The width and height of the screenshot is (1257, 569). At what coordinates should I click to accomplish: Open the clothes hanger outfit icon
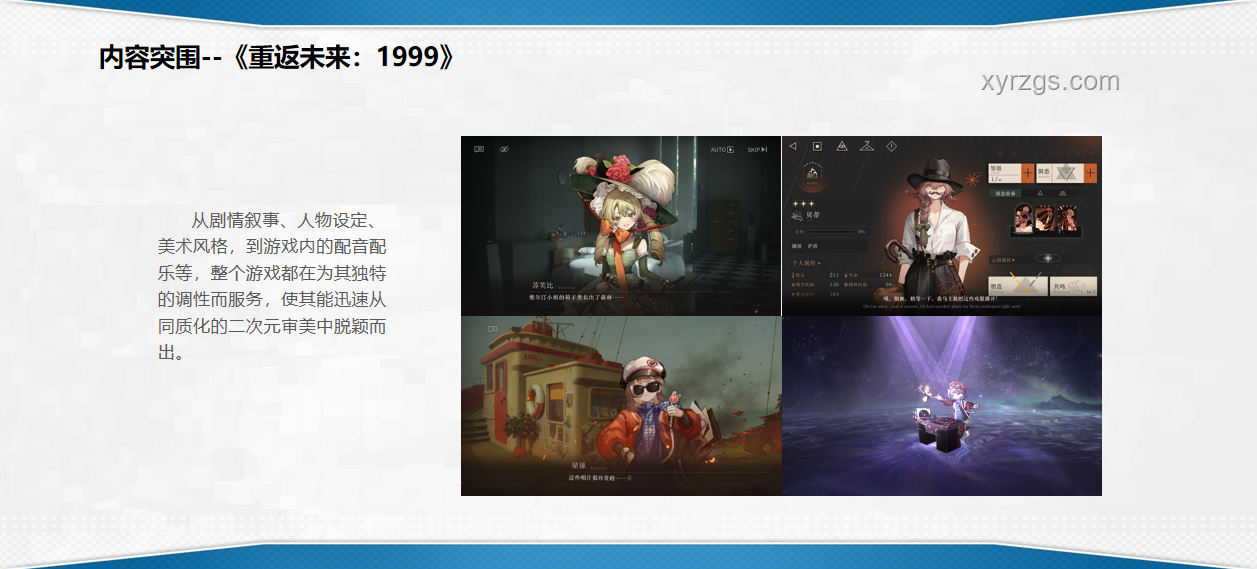point(867,146)
